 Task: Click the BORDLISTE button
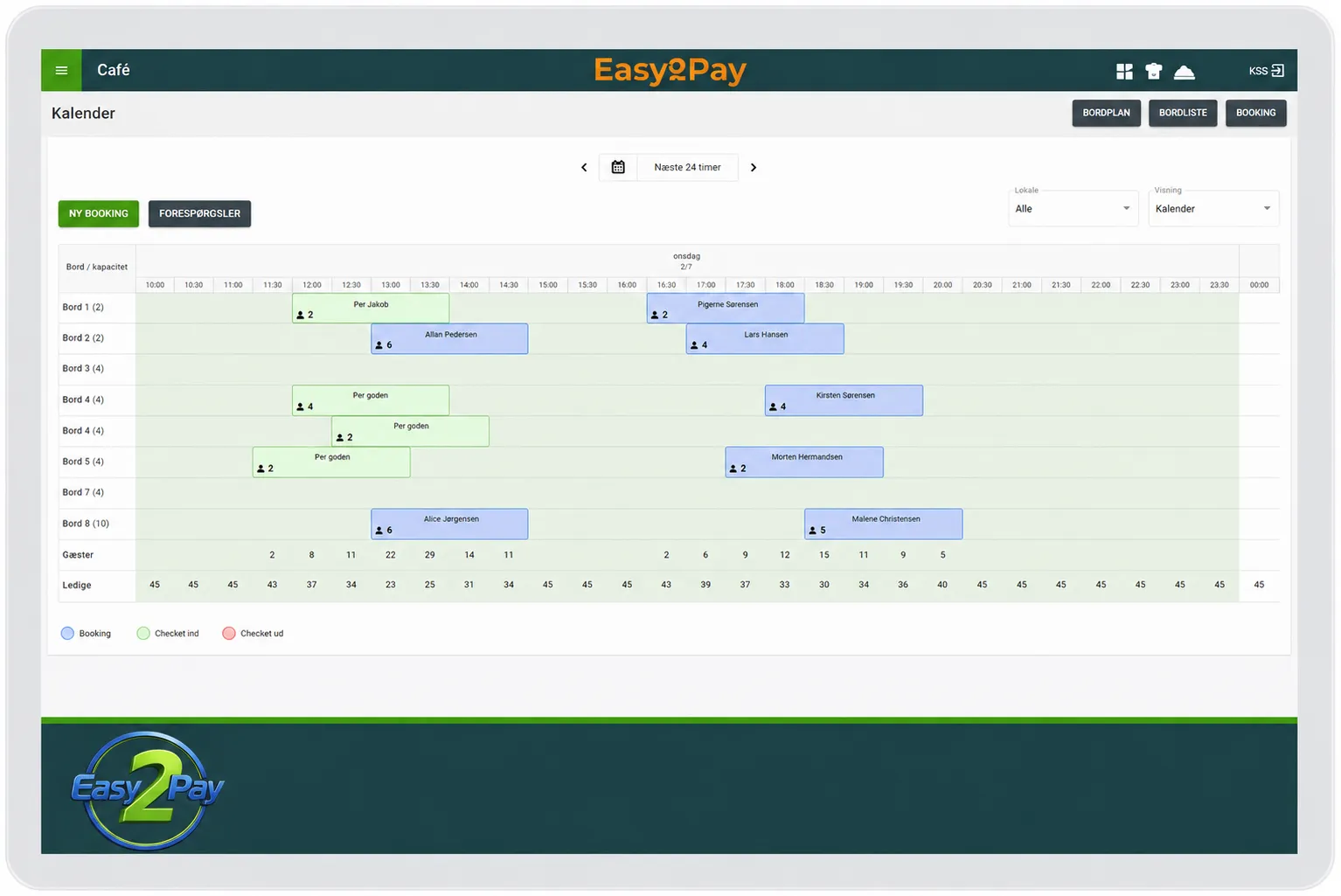pos(1183,113)
